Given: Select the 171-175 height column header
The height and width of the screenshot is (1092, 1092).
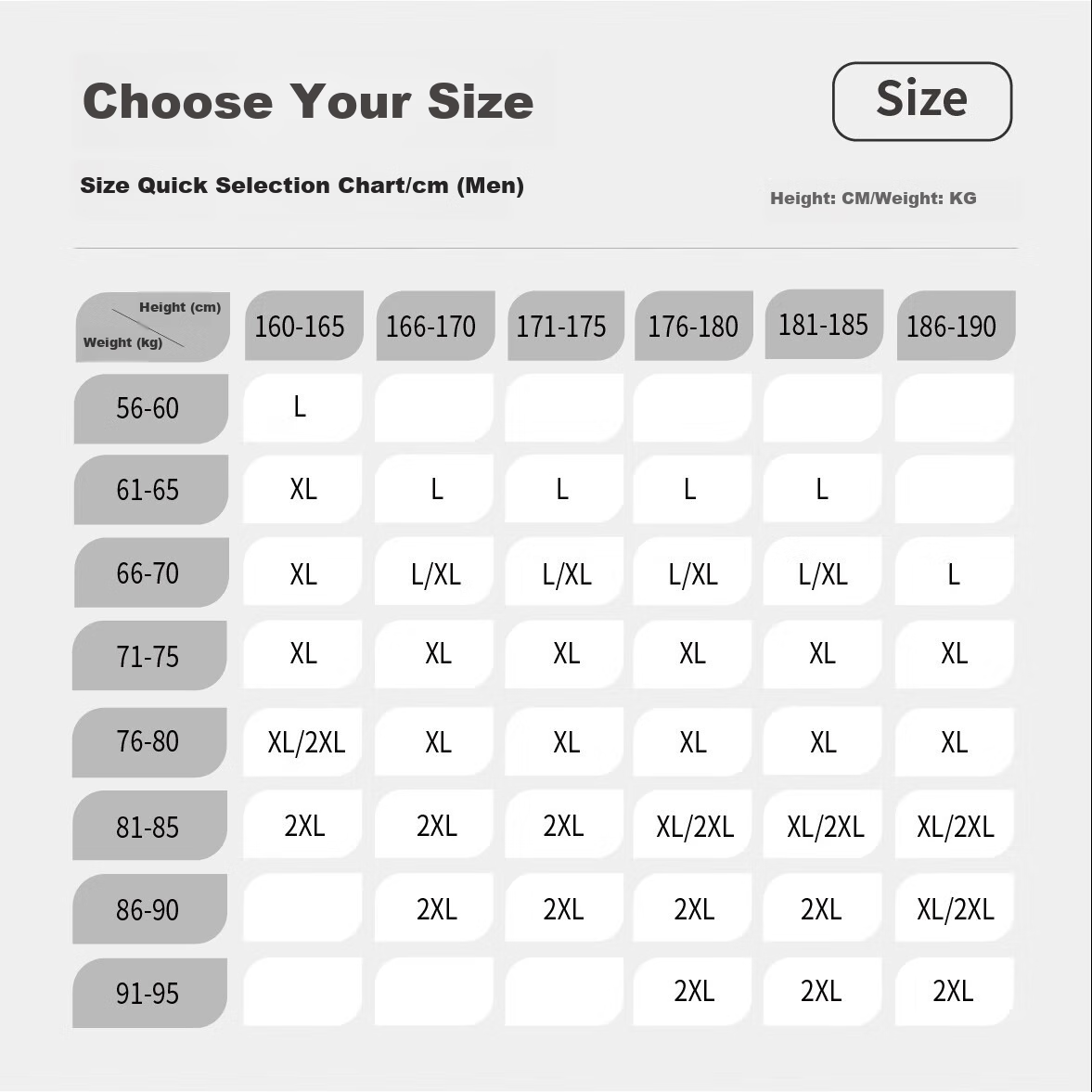Looking at the screenshot, I should point(566,326).
